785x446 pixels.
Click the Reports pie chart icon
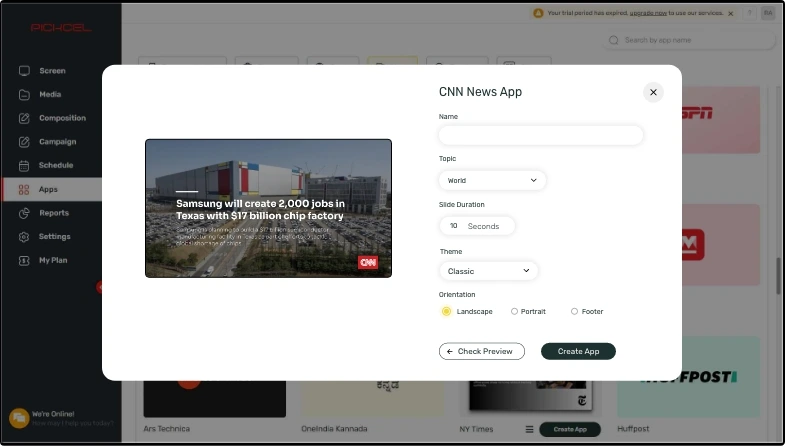24,213
